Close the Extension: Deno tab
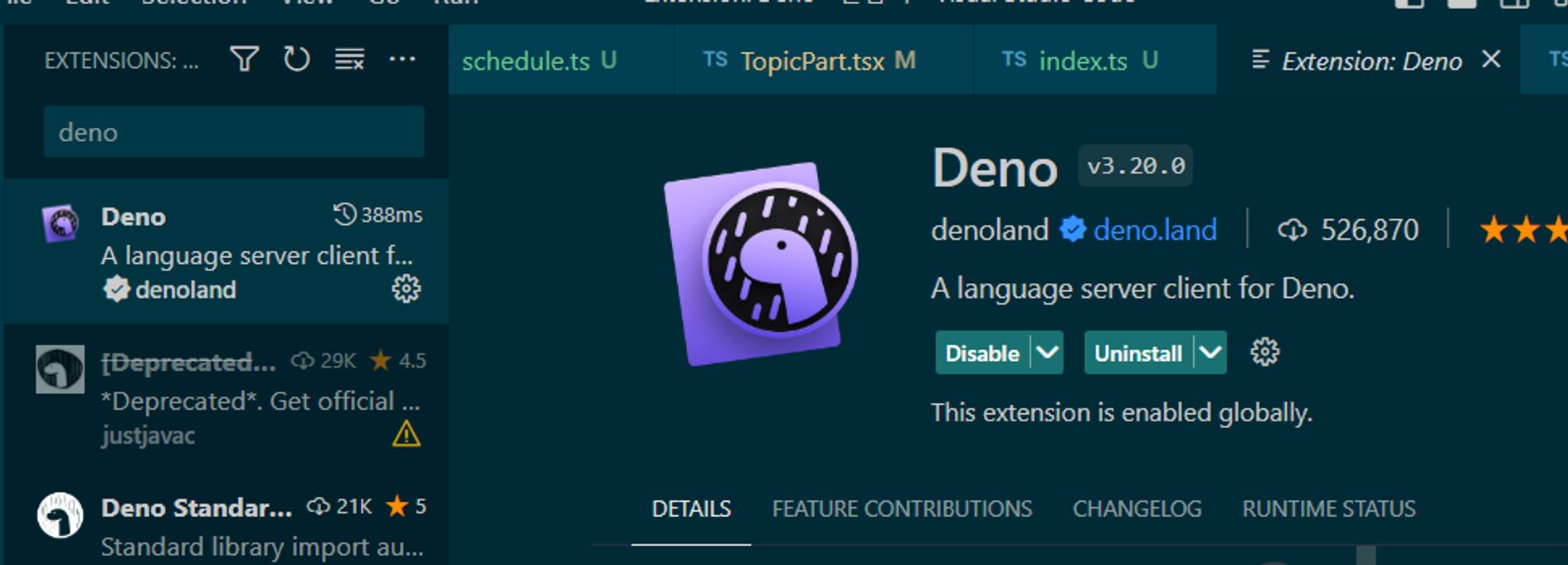Viewport: 1568px width, 565px height. pos(1491,60)
